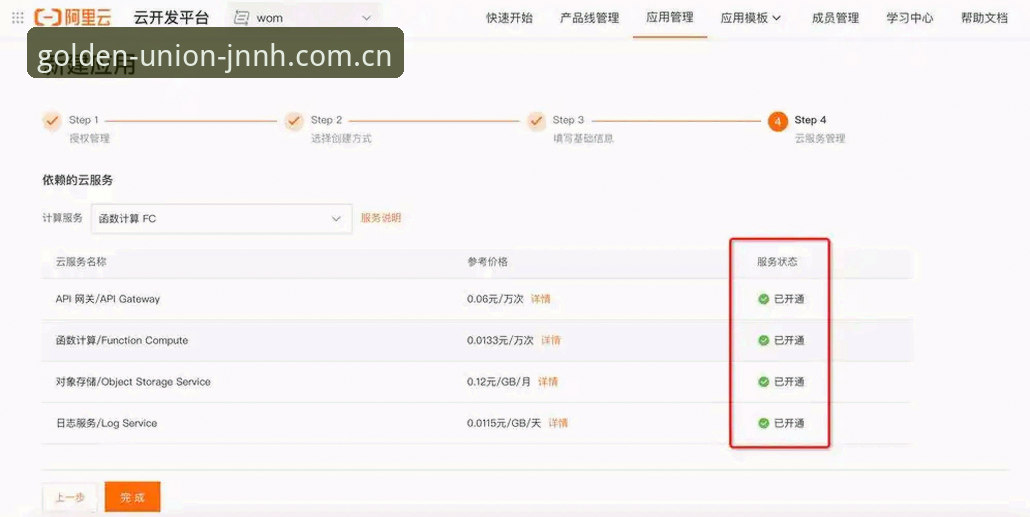Select the API 网关/API Gateway row name
The width and height of the screenshot is (1030, 517).
[108, 299]
